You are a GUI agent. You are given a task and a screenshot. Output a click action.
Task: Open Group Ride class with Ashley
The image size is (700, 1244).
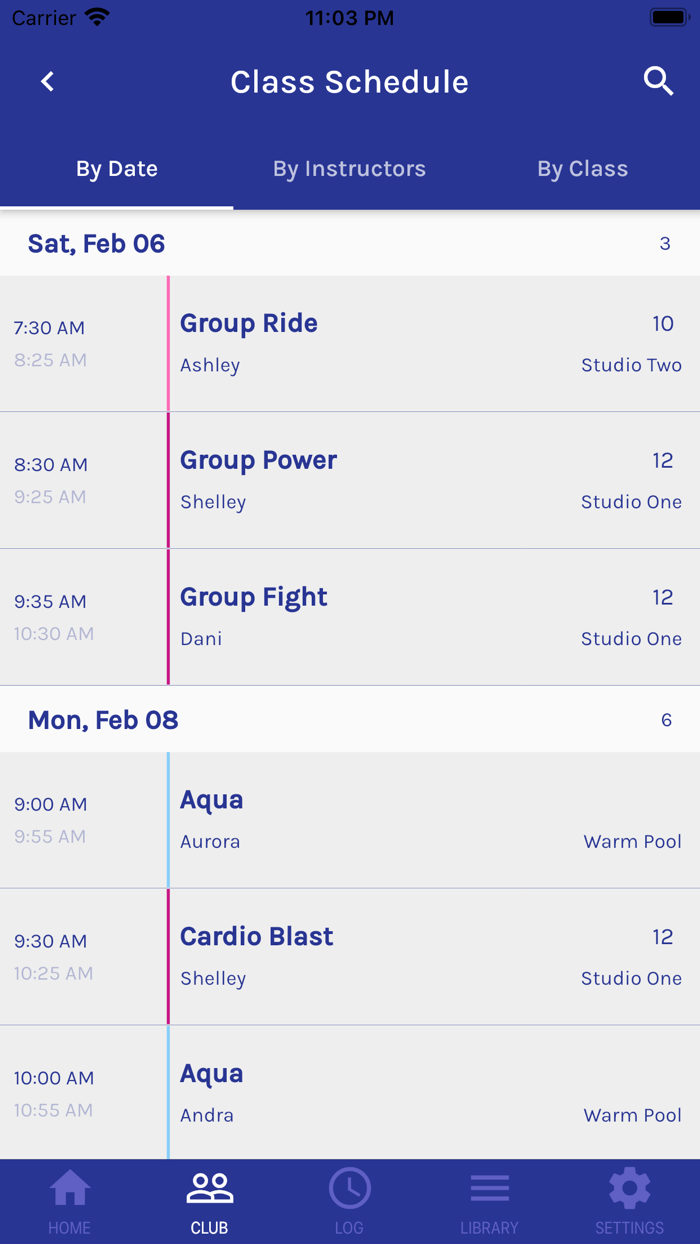point(430,344)
